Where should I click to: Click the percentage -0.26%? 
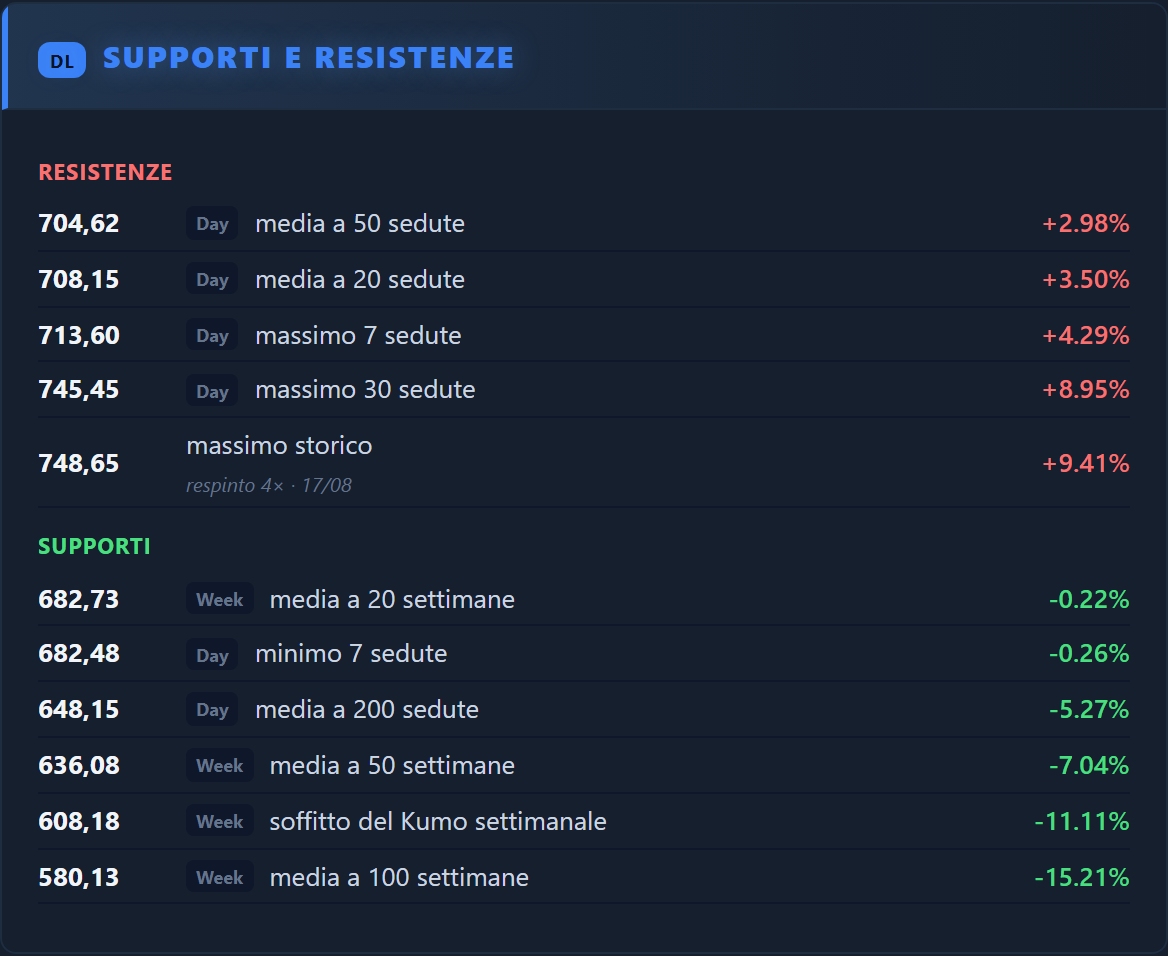point(1089,653)
